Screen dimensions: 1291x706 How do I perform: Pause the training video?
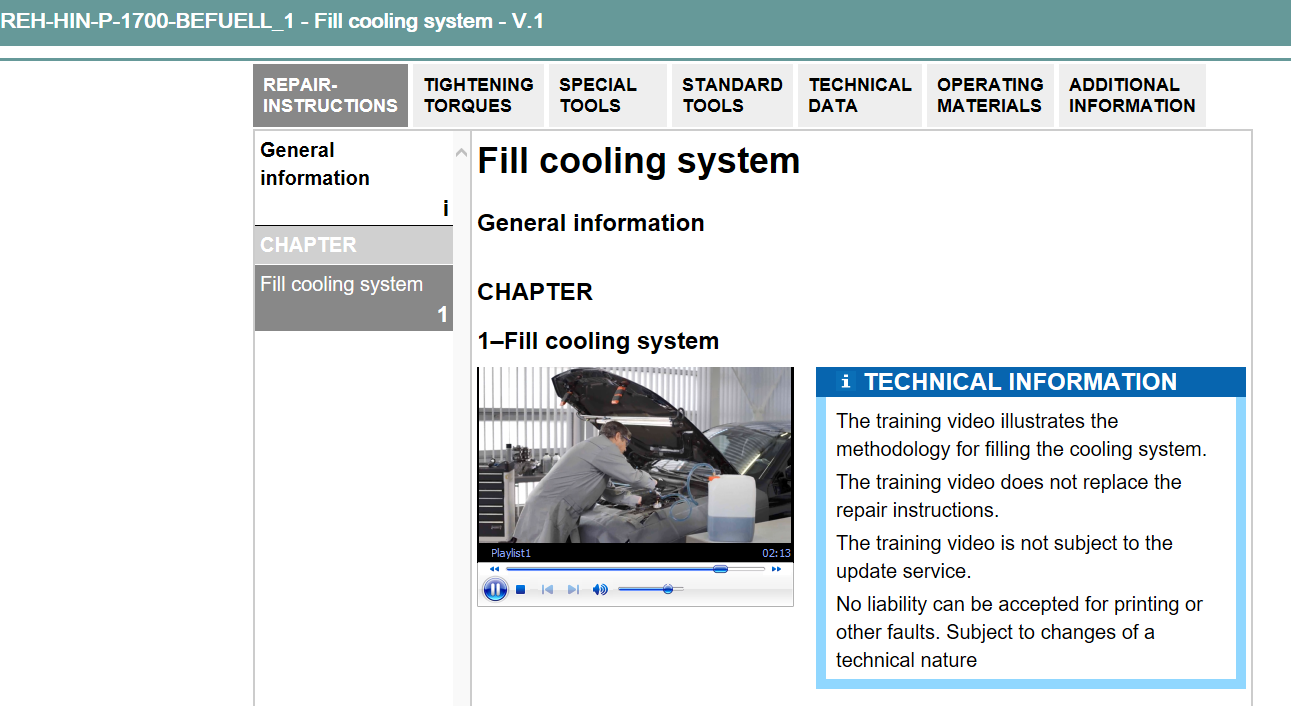495,589
